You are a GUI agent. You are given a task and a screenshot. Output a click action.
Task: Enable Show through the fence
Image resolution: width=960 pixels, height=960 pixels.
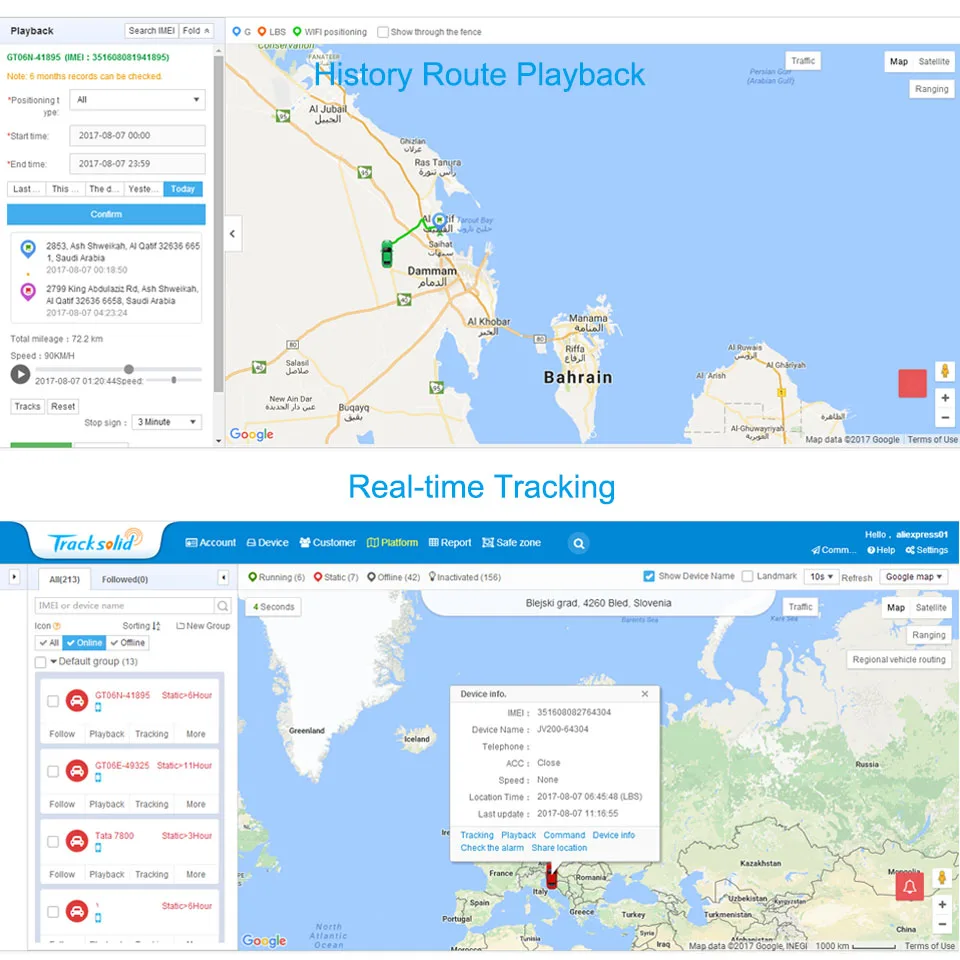click(383, 32)
